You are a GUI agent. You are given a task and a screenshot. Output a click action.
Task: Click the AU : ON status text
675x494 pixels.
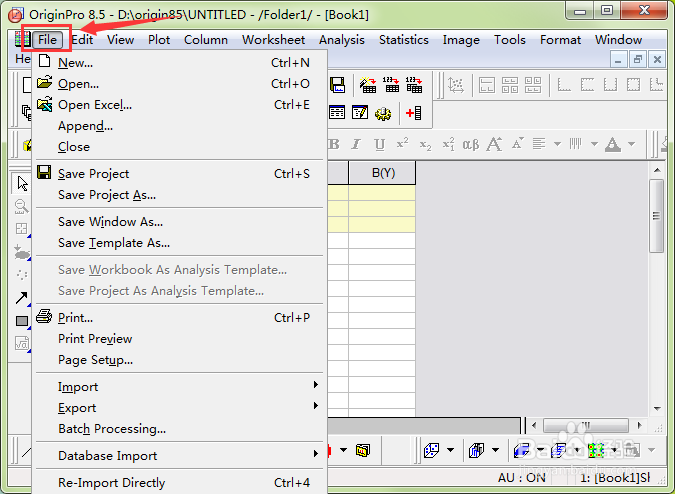pyautogui.click(x=522, y=478)
